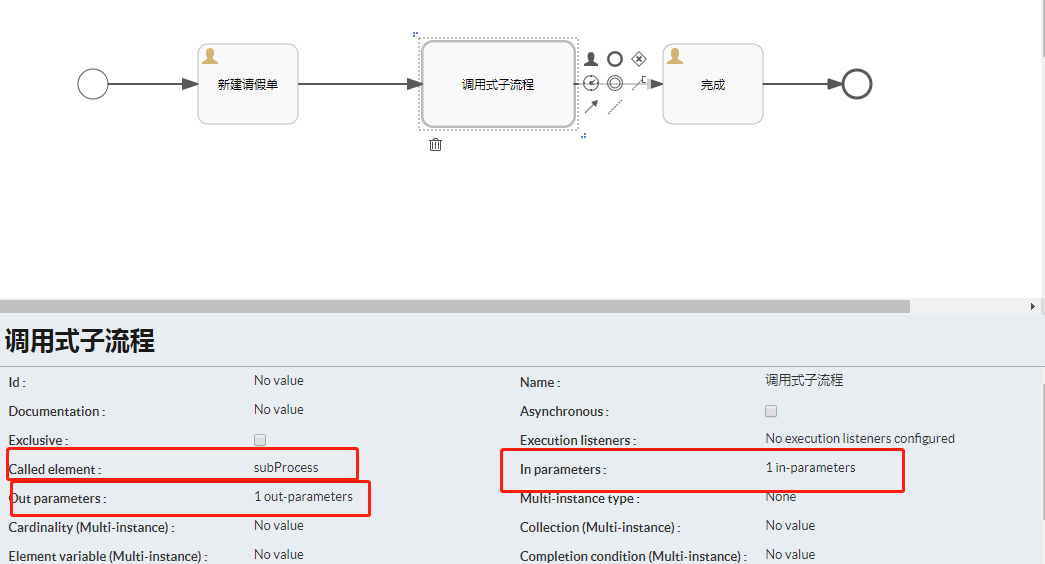Click the canvas scroll-right arrow
Screen dimensions: 1045x564
pos(1032,307)
